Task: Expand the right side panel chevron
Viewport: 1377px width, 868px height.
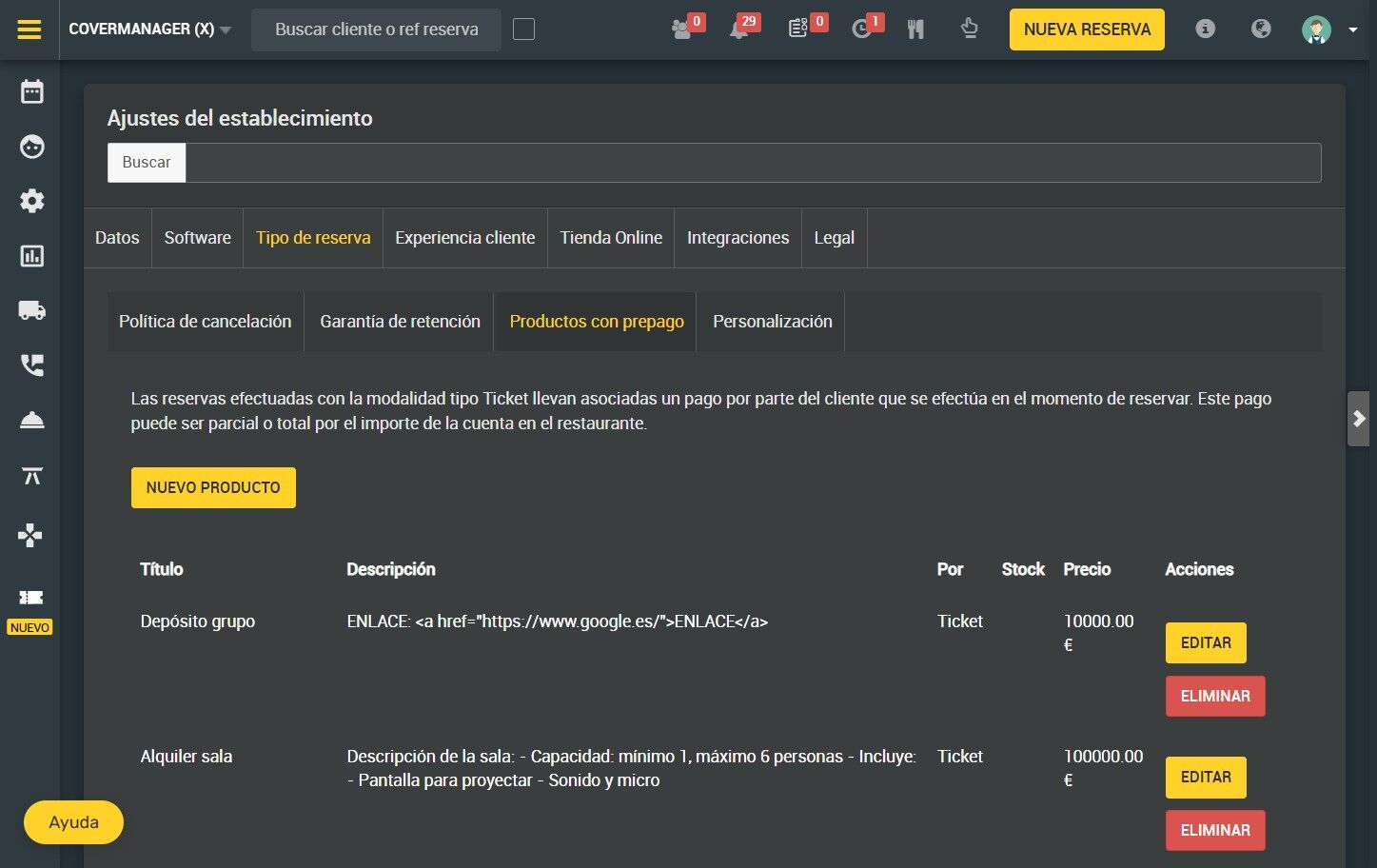Action: coord(1359,419)
